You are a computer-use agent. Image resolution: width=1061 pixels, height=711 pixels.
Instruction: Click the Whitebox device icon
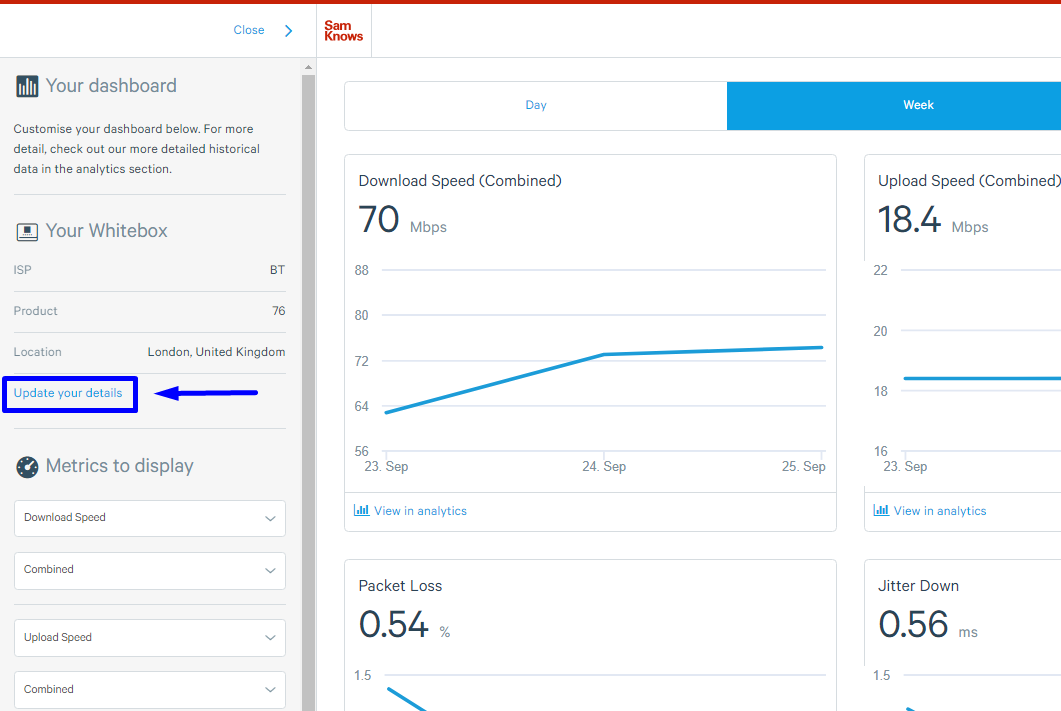tap(27, 232)
